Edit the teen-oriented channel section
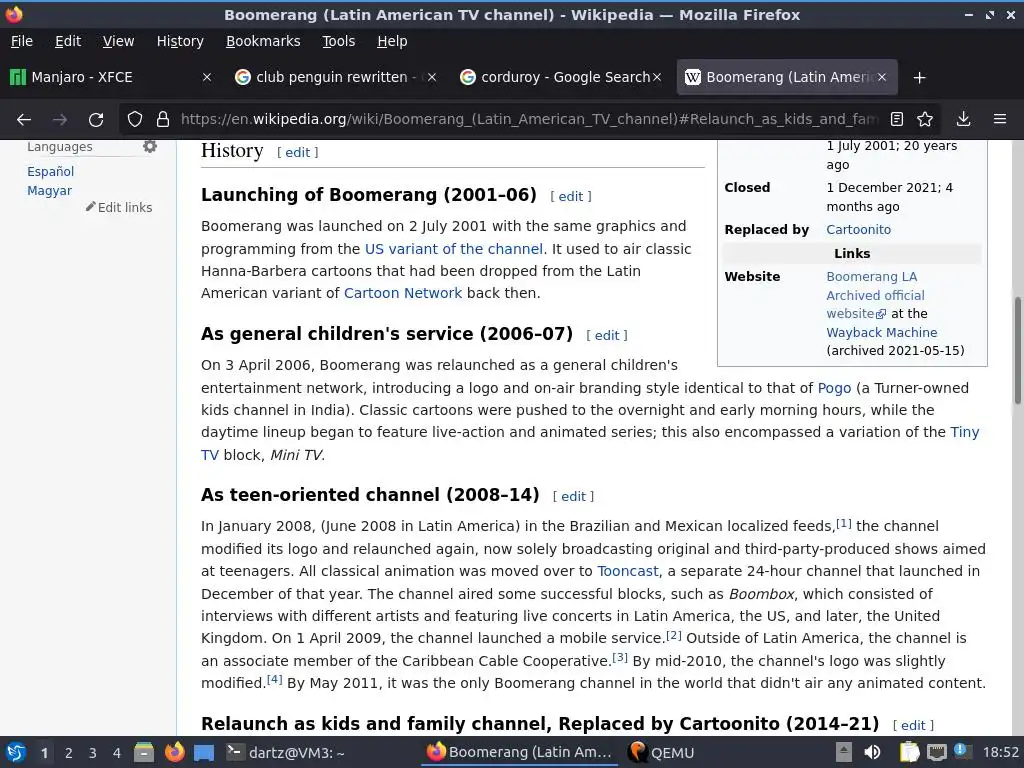This screenshot has width=1024, height=768. pyautogui.click(x=573, y=496)
